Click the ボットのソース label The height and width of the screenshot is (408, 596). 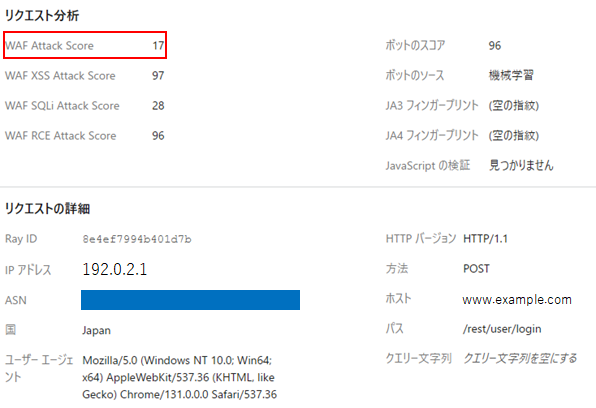415,76
